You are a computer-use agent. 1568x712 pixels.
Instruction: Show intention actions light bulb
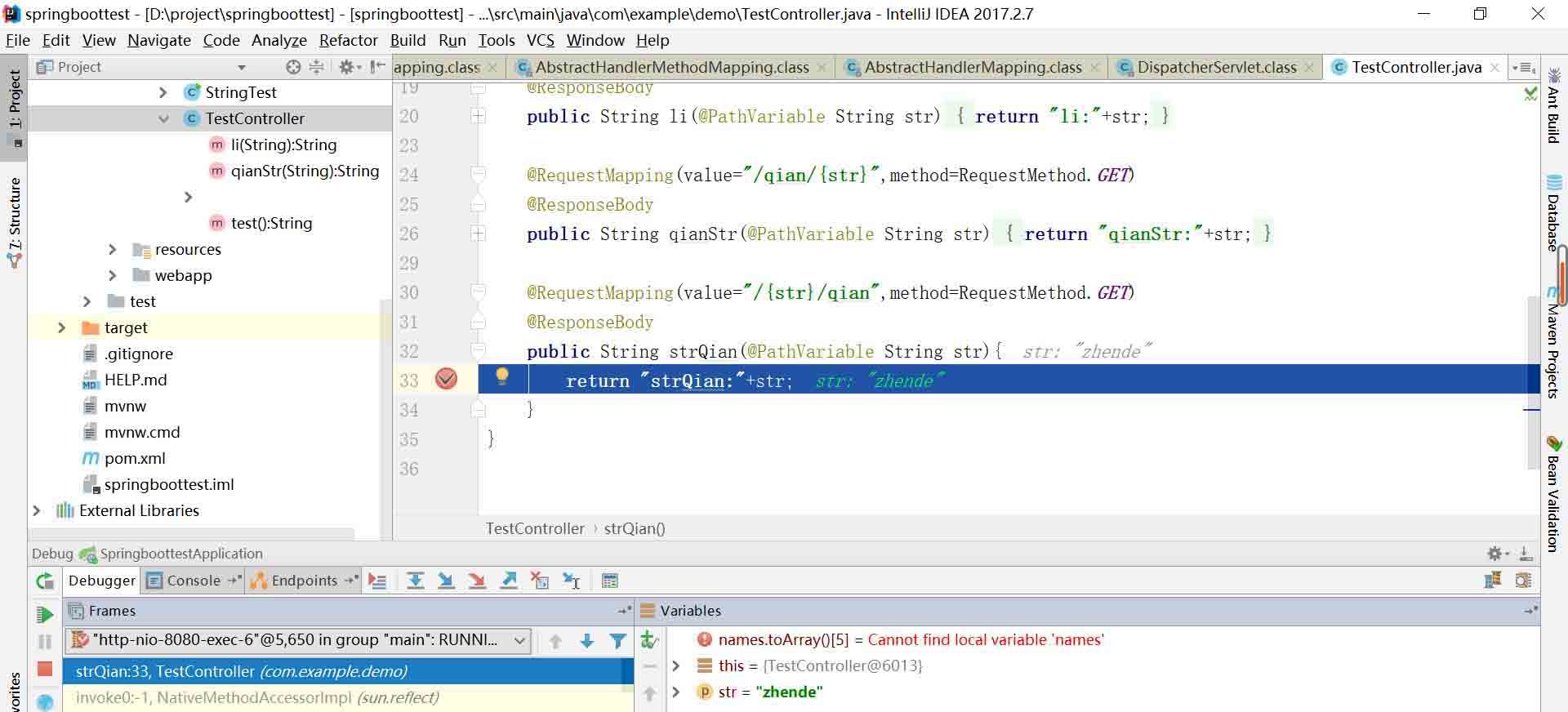click(x=502, y=376)
